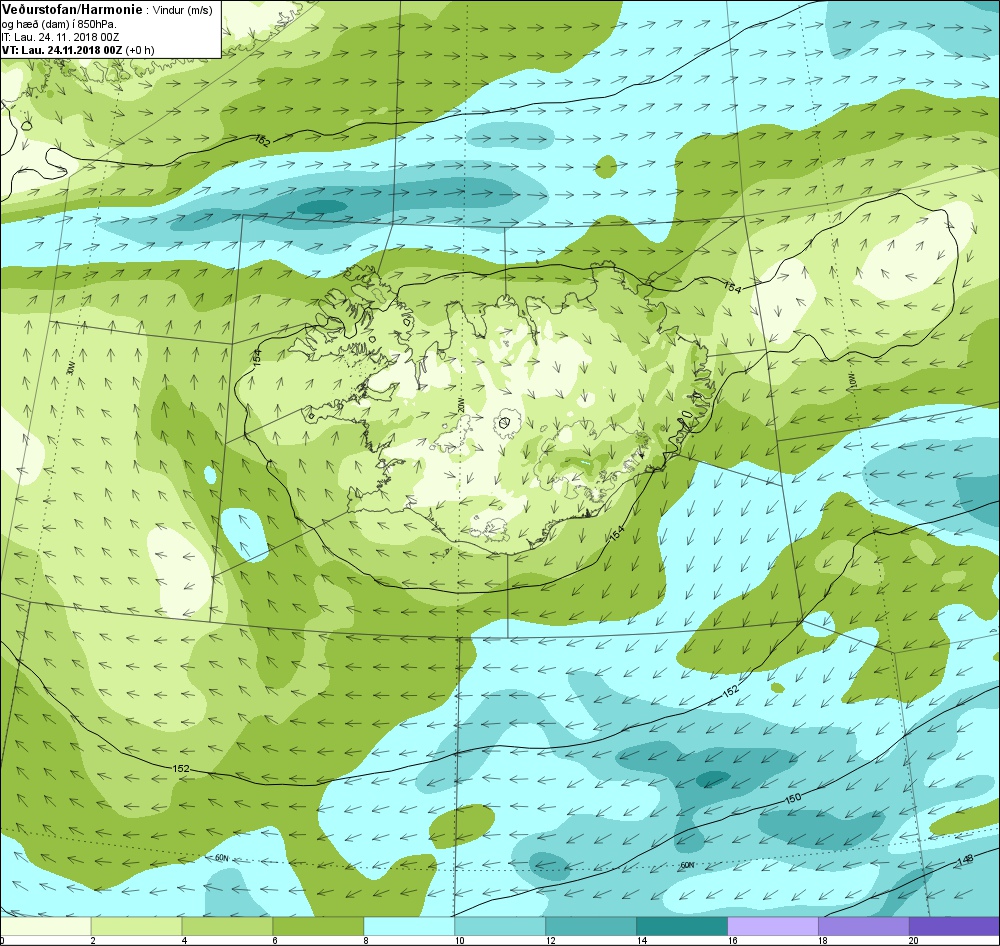
Task: Select the 18–20 m/s medium purple legend swatch
Action: click(863, 925)
